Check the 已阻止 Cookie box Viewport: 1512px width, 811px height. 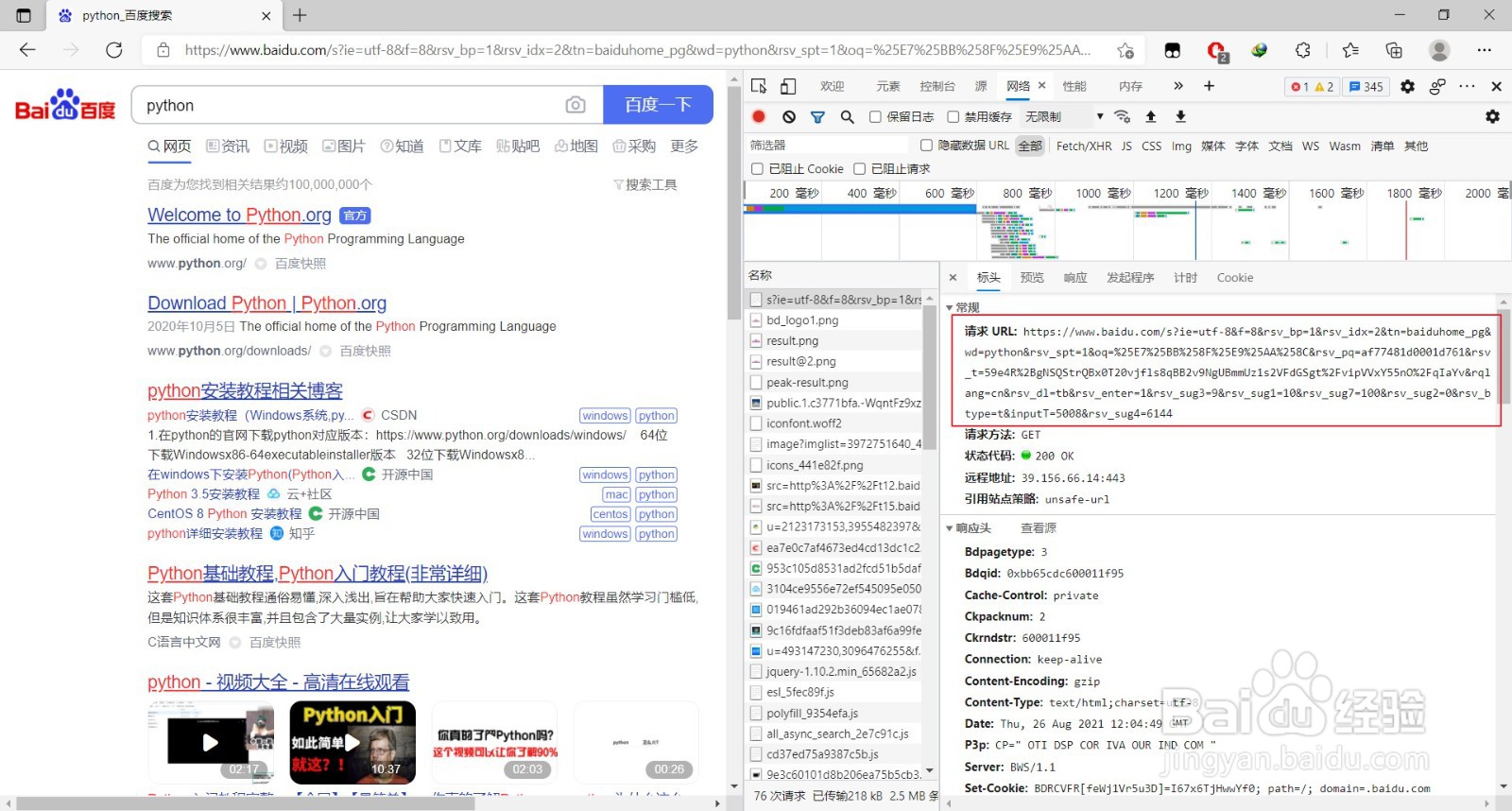point(757,168)
